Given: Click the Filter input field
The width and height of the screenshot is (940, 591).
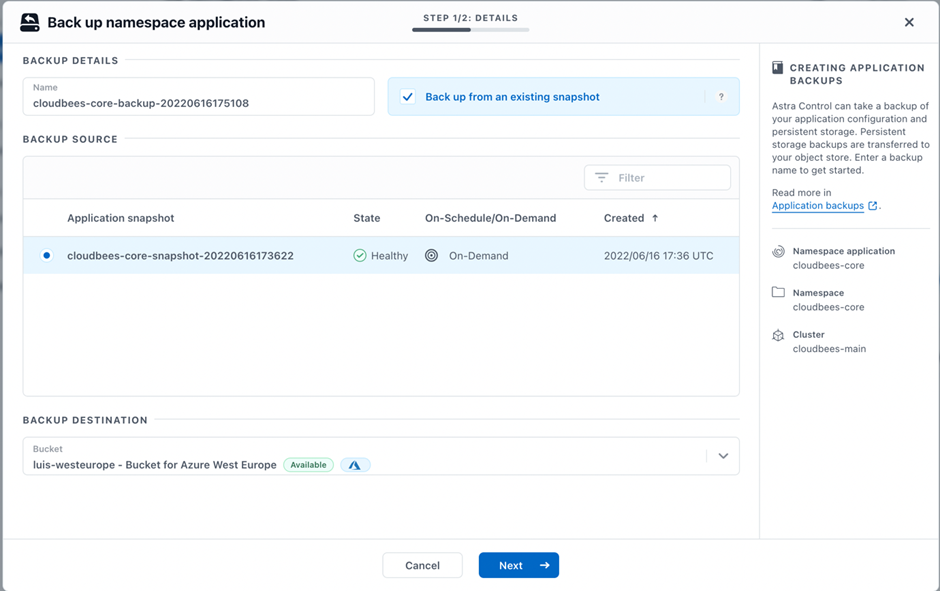Looking at the screenshot, I should (658, 178).
